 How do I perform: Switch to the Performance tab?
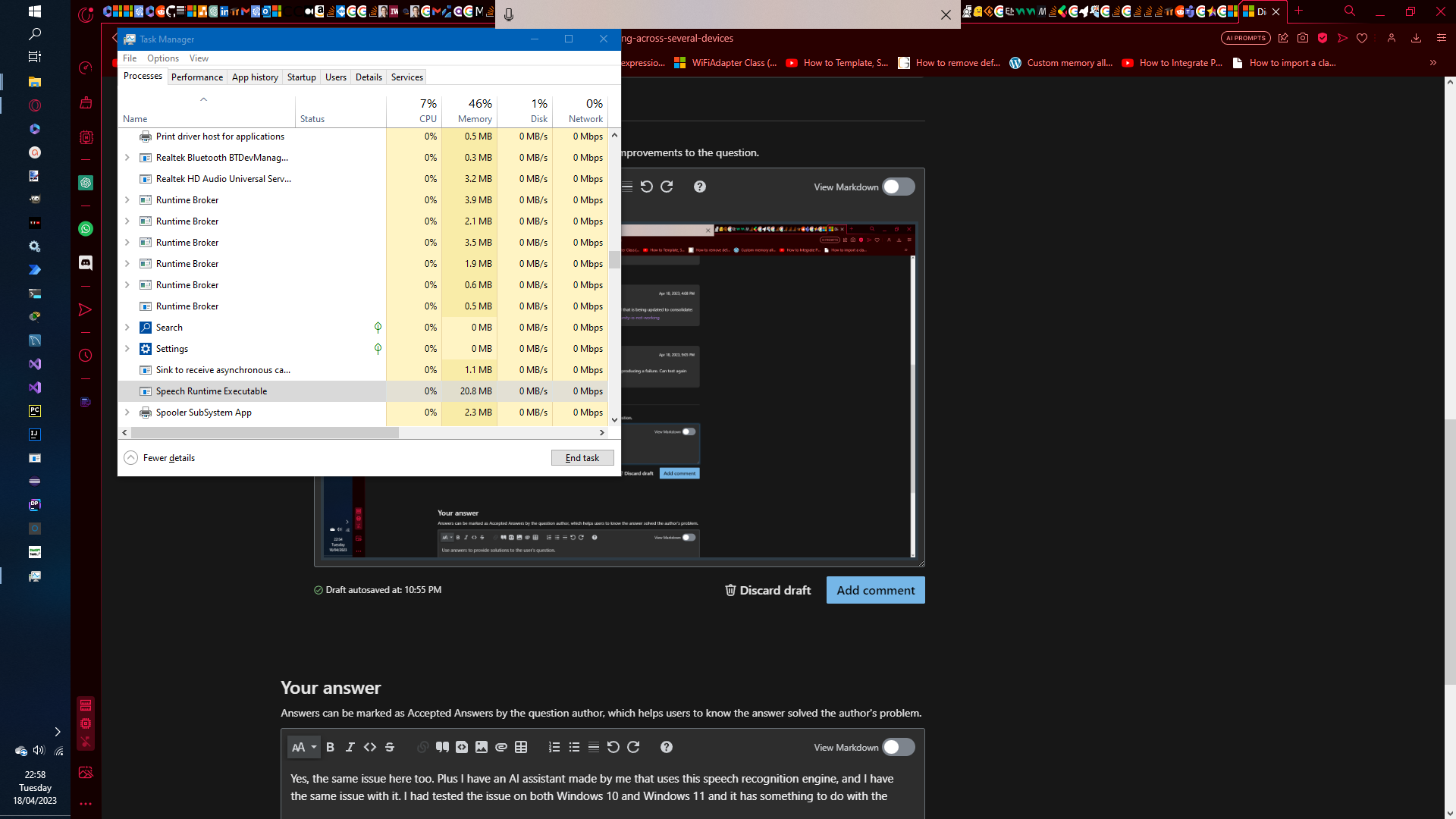196,77
